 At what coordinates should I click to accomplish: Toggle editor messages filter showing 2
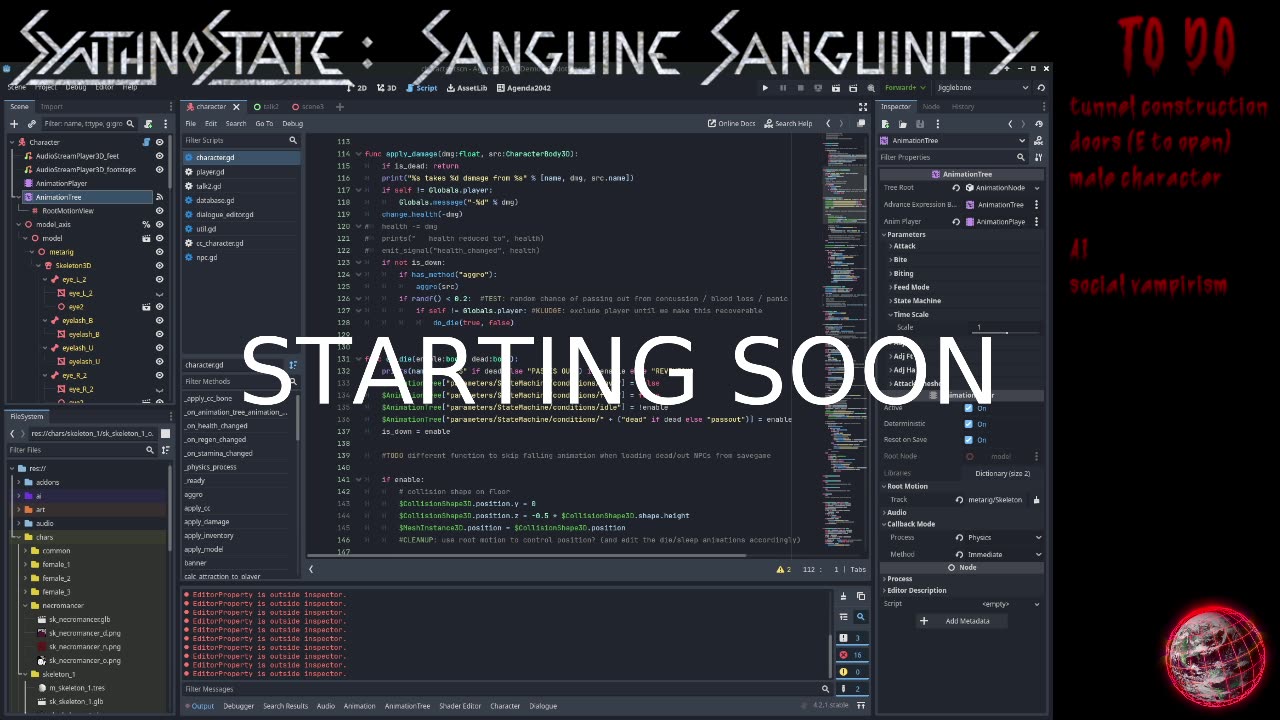pyautogui.click(x=851, y=689)
